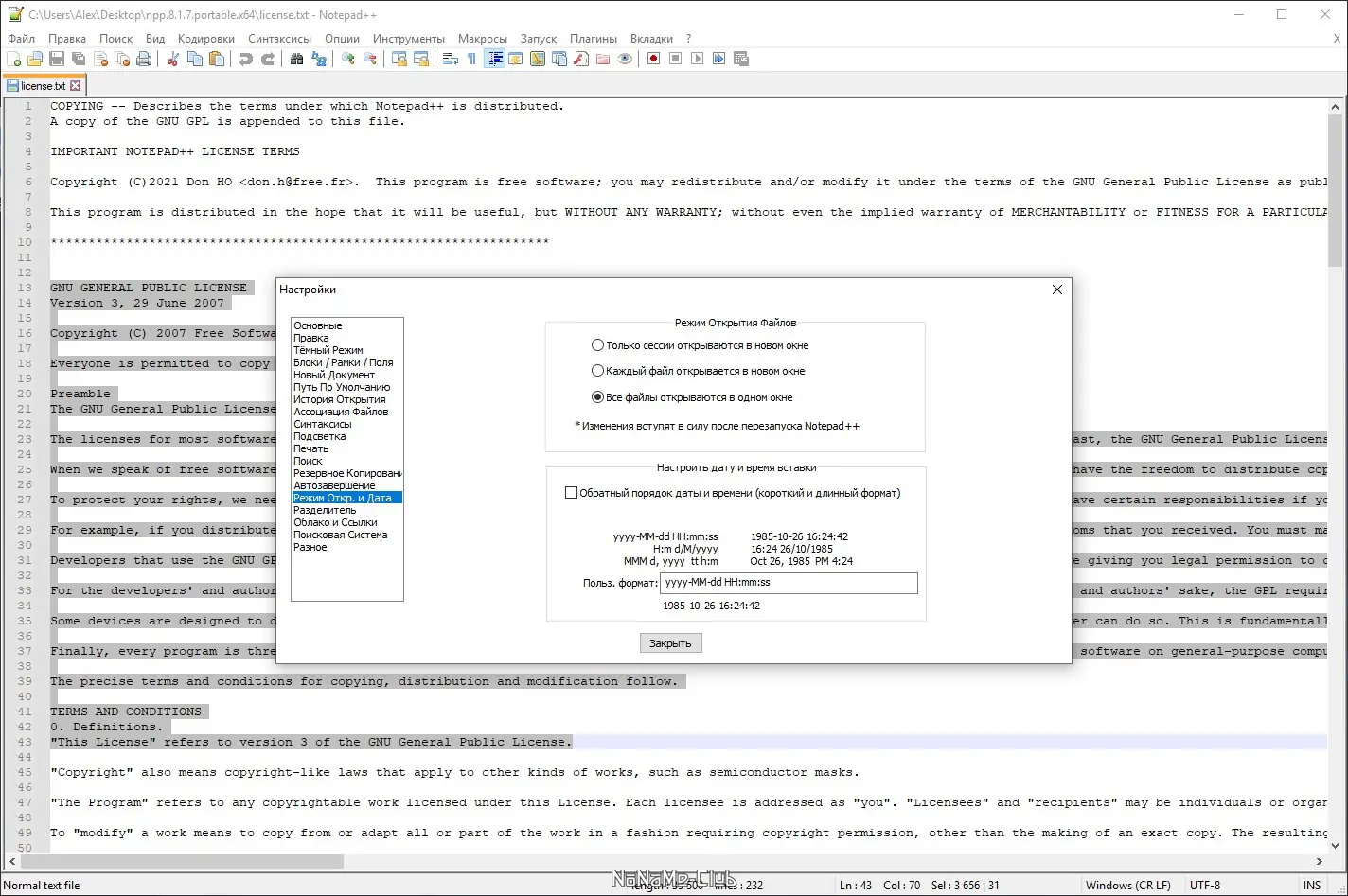Screen dimensions: 1348x896
Task: Show all characters with the pilcrow icon
Action: point(471,59)
